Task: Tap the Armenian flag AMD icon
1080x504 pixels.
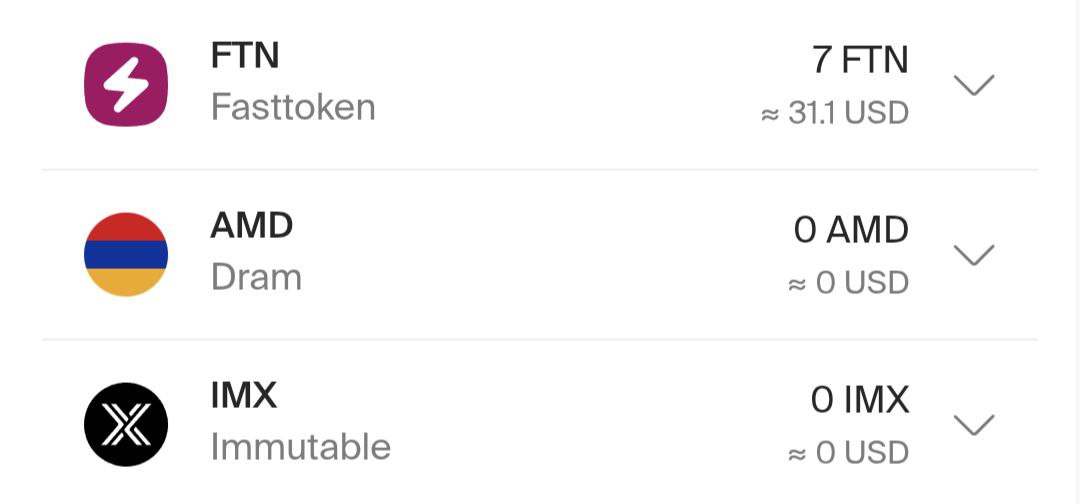Action: click(126, 254)
